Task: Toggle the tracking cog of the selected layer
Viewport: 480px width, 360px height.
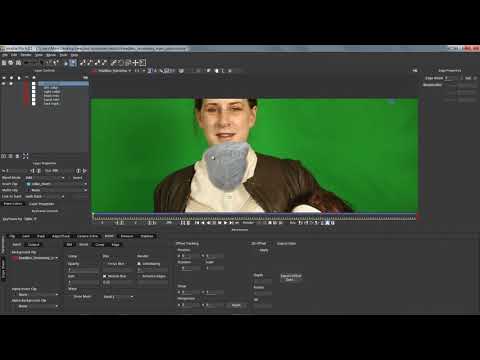Action: click(11, 84)
